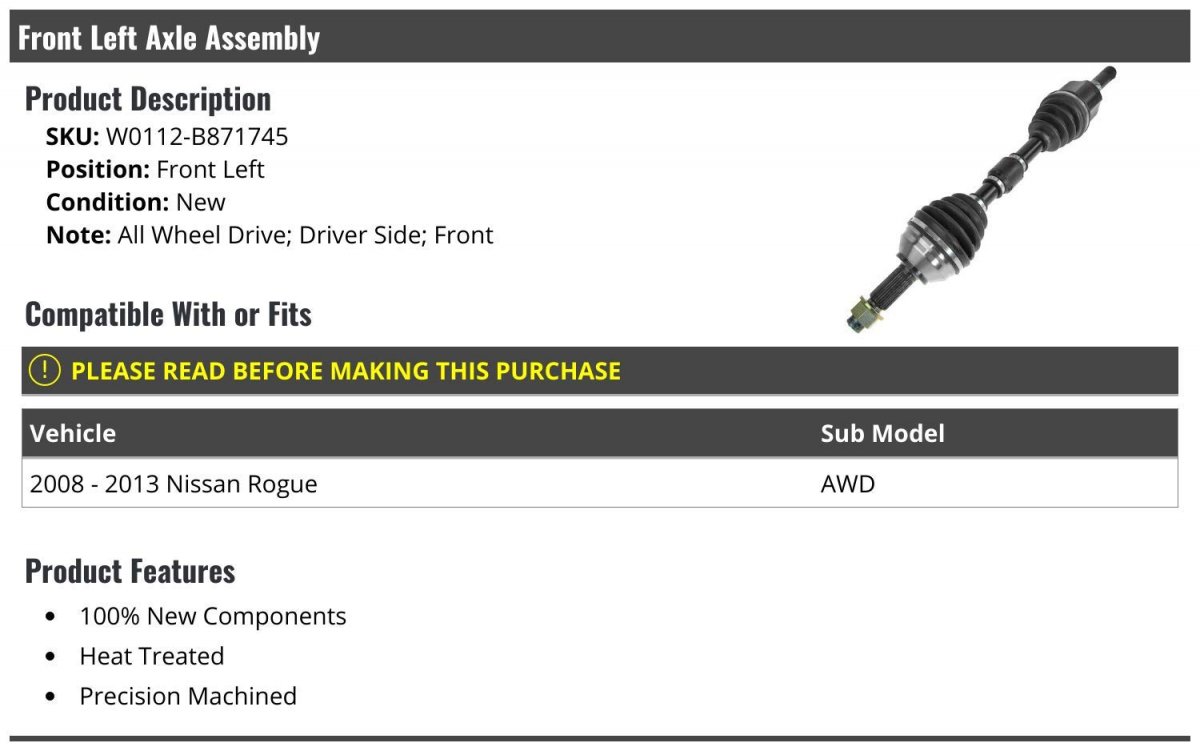Select the Position: Front Left line
The image size is (1200, 751).
click(155, 169)
